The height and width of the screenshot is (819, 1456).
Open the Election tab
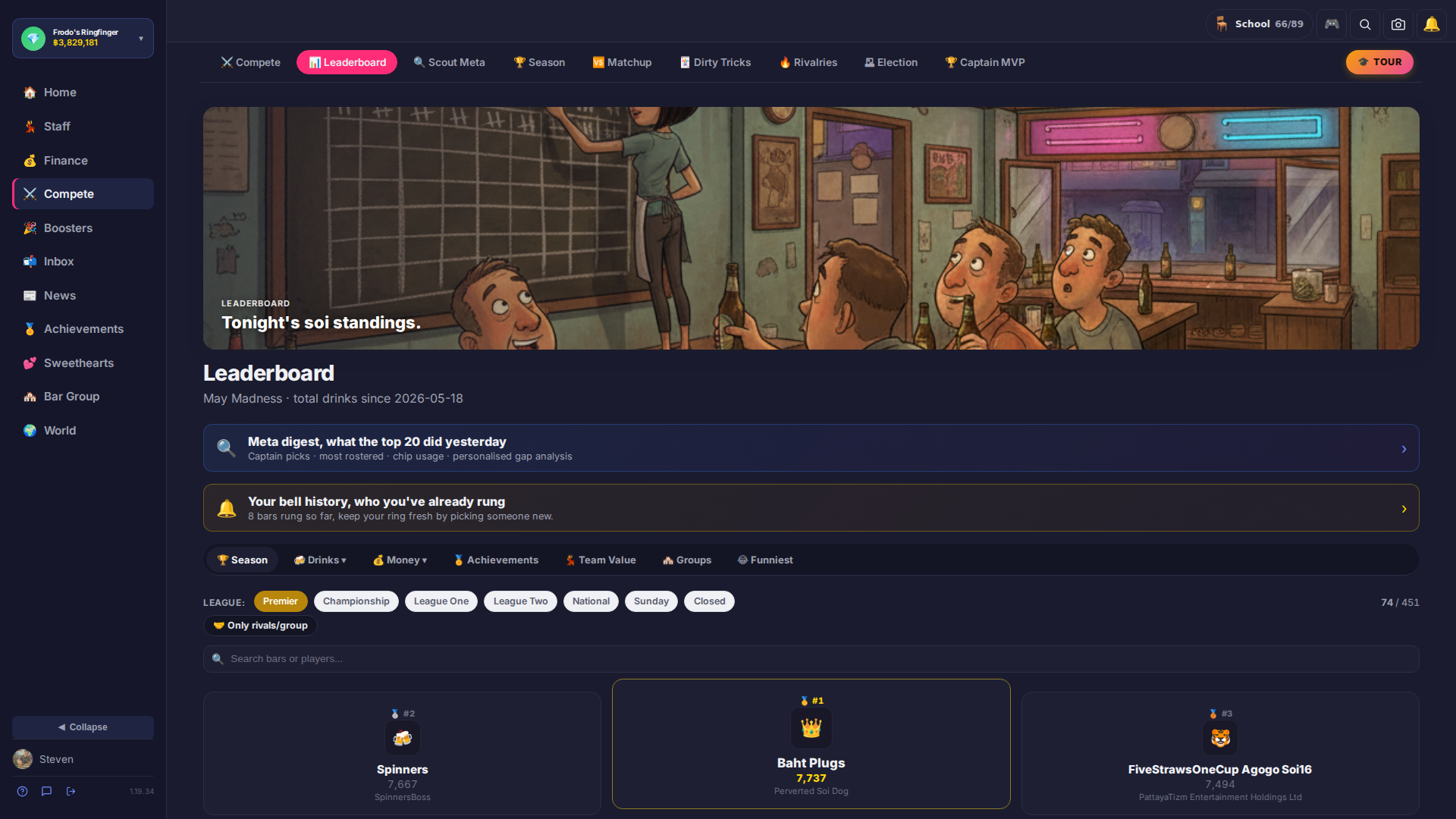point(891,62)
